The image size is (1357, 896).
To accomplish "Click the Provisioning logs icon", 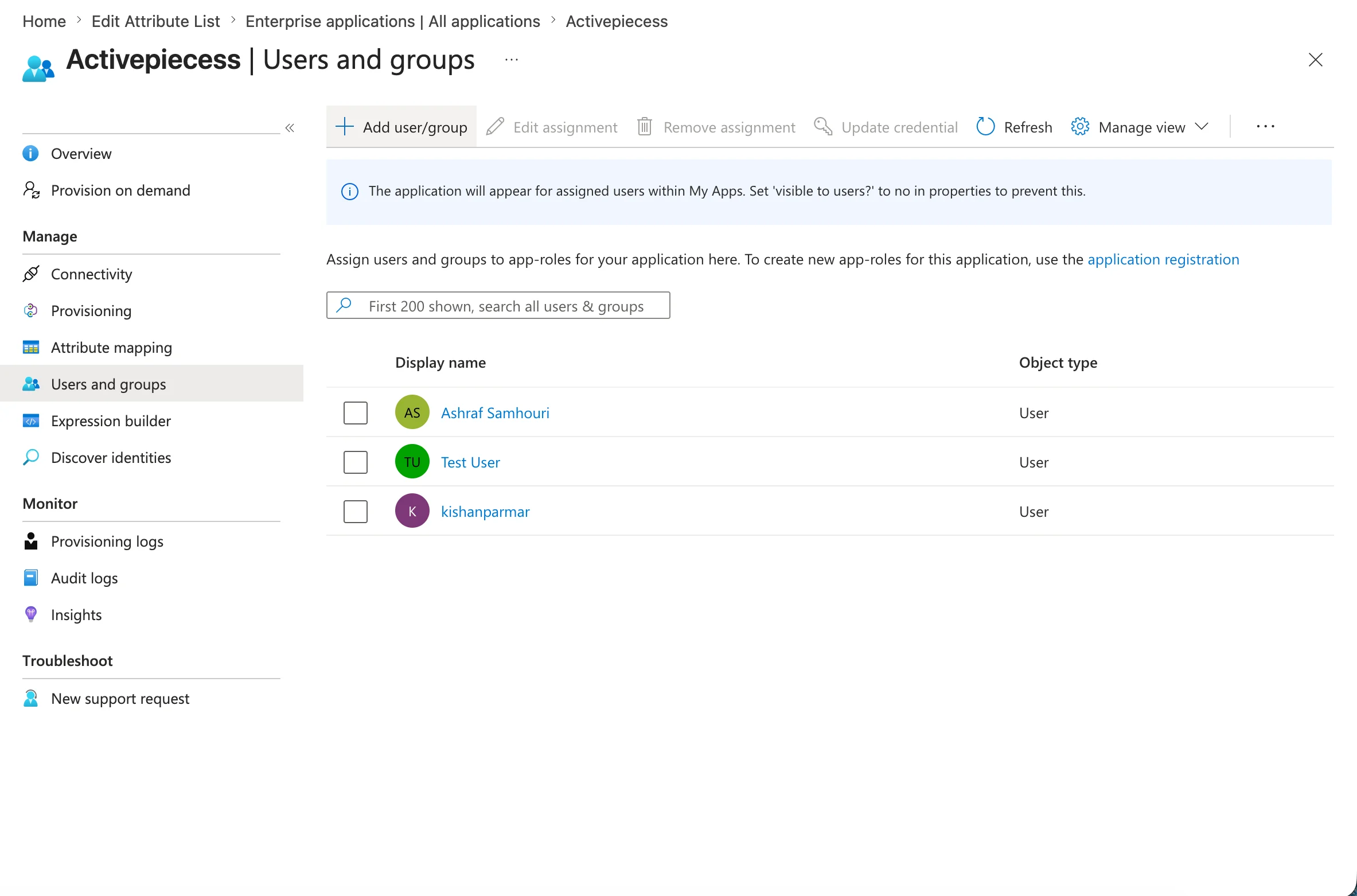I will [31, 541].
